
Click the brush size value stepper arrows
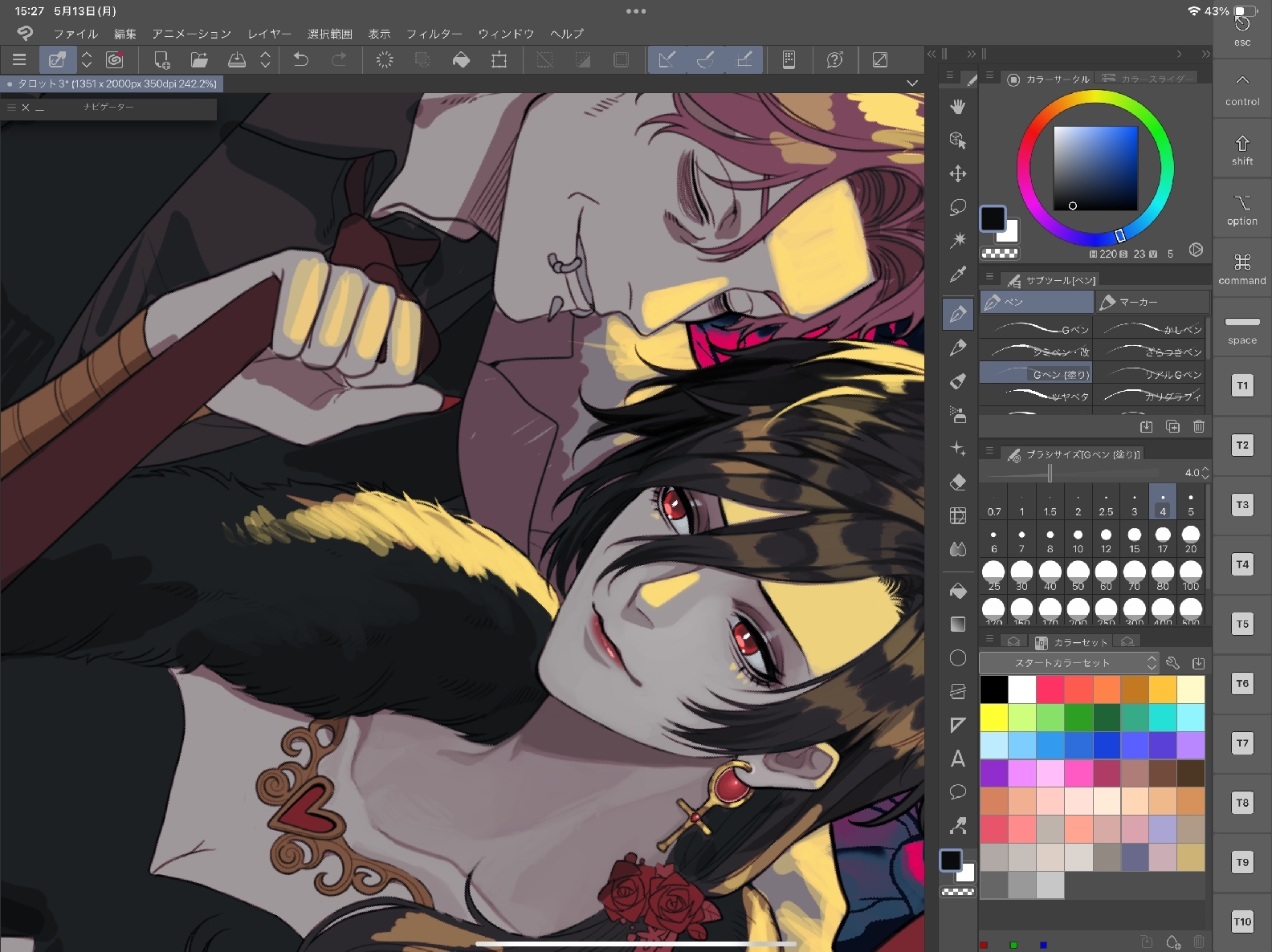click(x=1205, y=473)
